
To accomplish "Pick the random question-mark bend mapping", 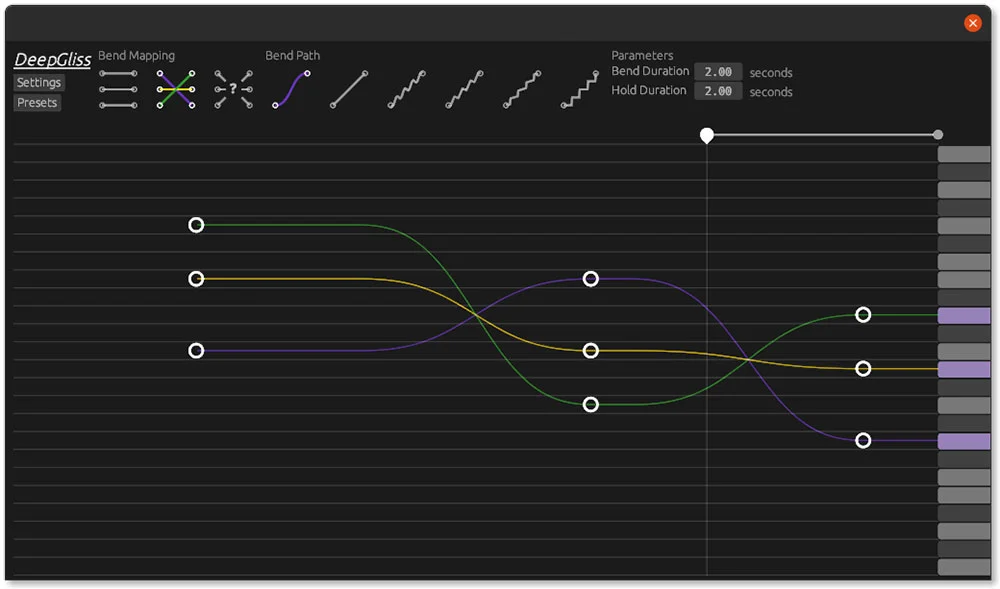I will 233,89.
